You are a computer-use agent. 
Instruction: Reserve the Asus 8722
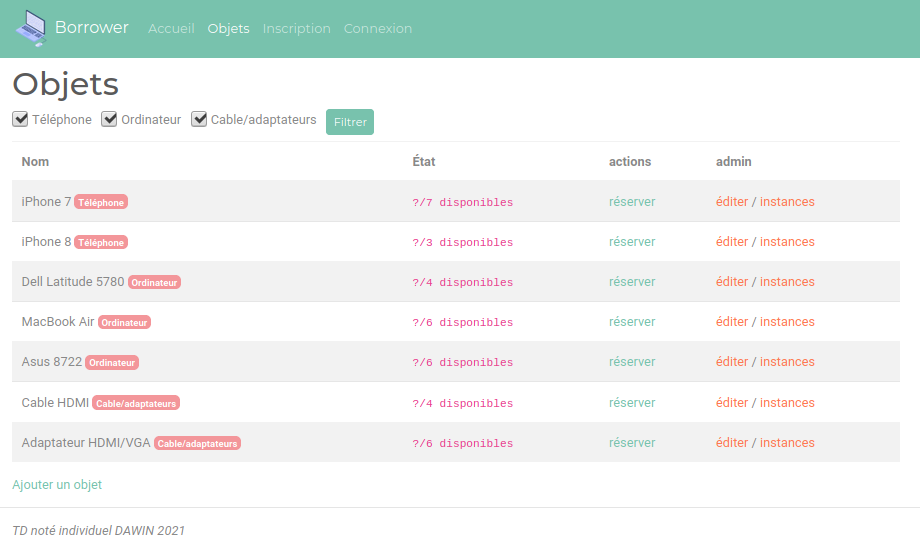[x=632, y=362]
